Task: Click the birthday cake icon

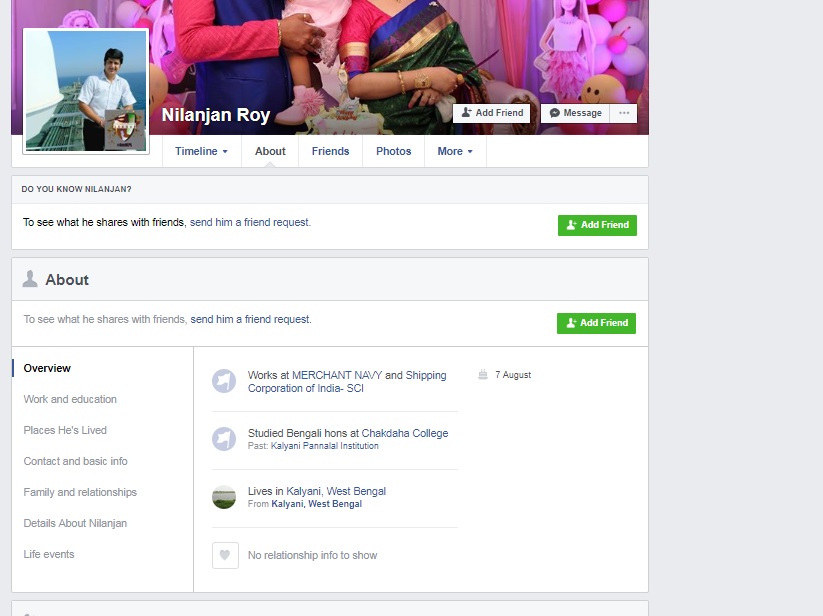Action: pos(483,375)
